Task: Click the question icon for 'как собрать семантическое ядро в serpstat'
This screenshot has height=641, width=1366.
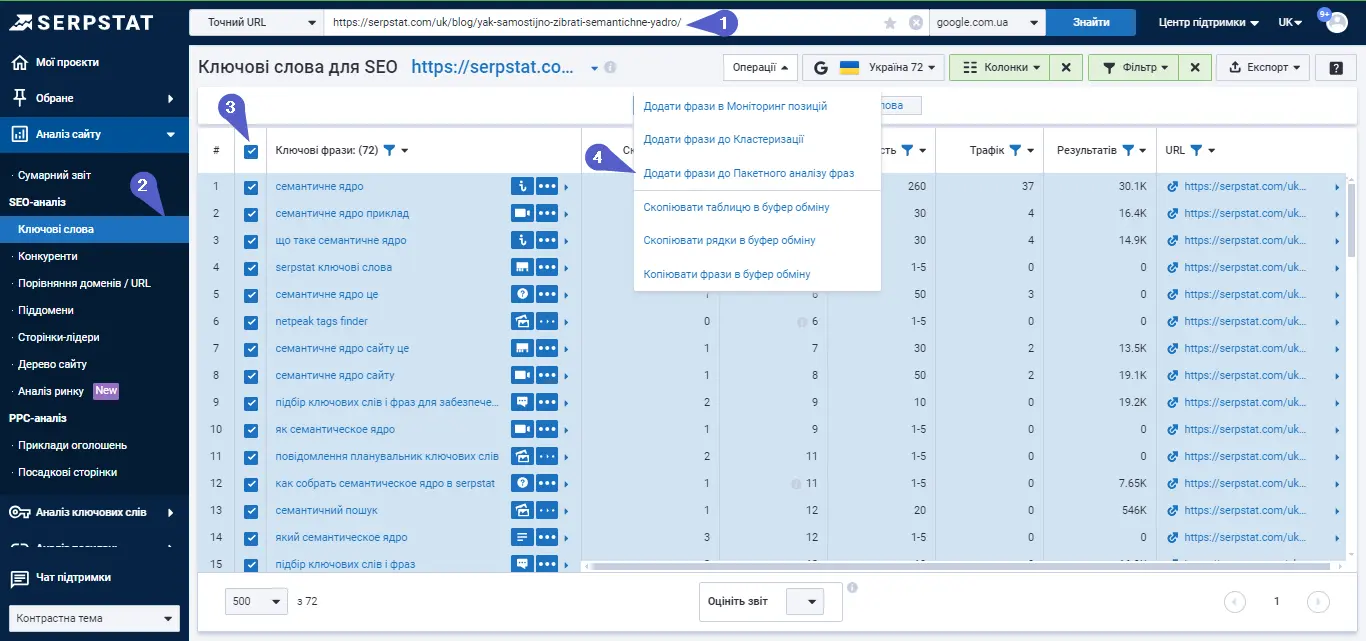Action: click(x=521, y=483)
